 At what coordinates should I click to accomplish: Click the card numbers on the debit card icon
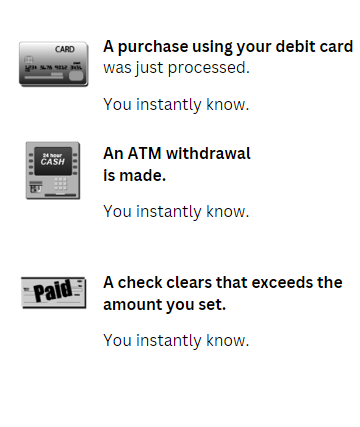click(x=53, y=68)
